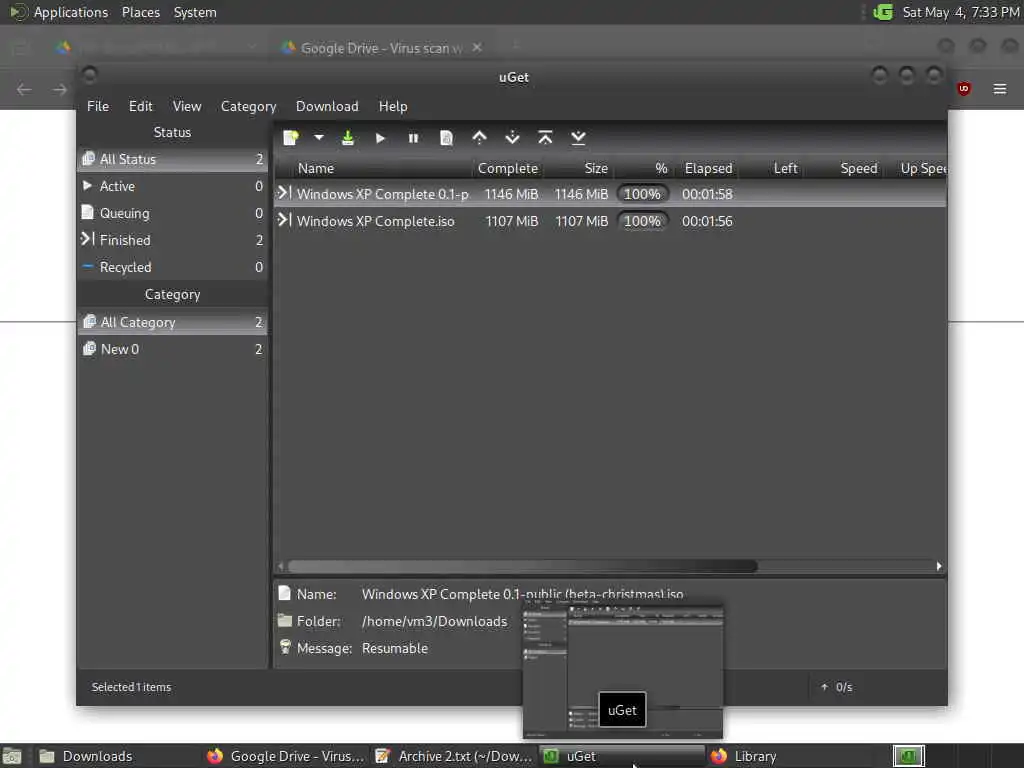Click the browser hamburger menu icon
The width and height of the screenshot is (1024, 768).
(1000, 89)
